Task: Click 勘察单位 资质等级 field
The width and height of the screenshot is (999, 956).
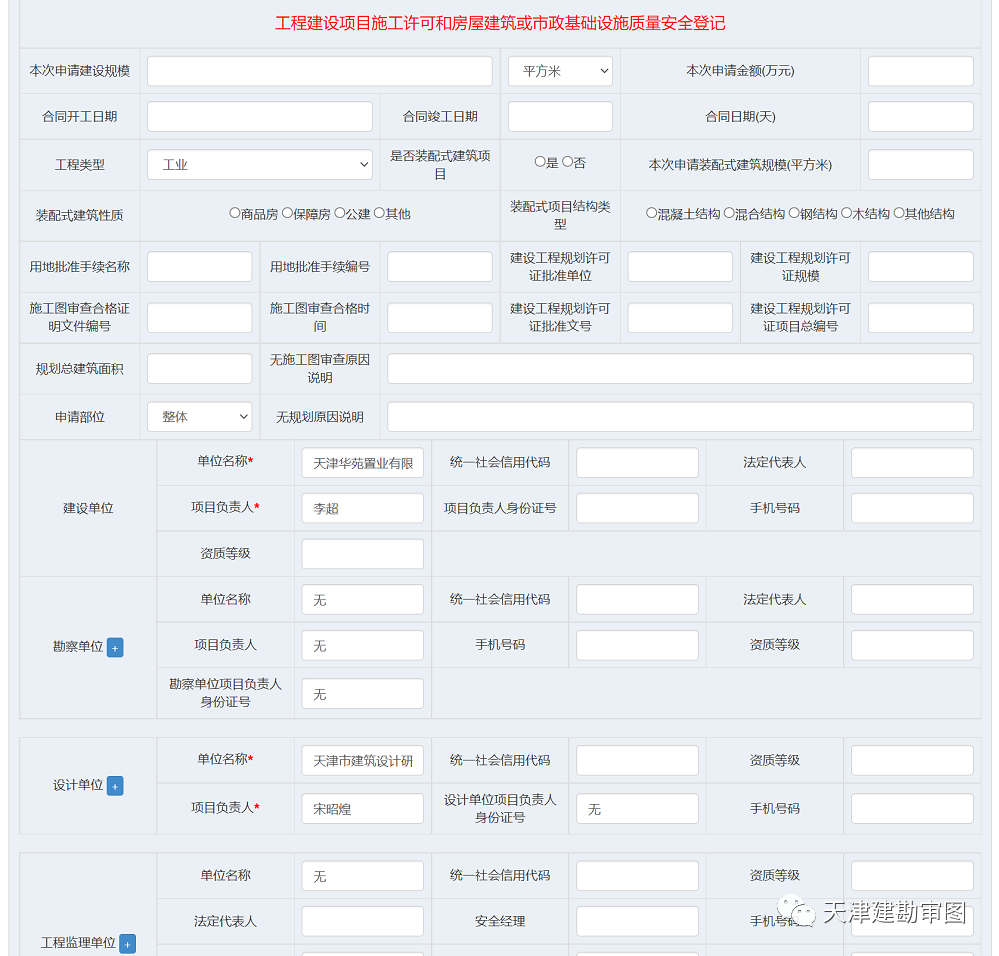Action: click(x=912, y=645)
